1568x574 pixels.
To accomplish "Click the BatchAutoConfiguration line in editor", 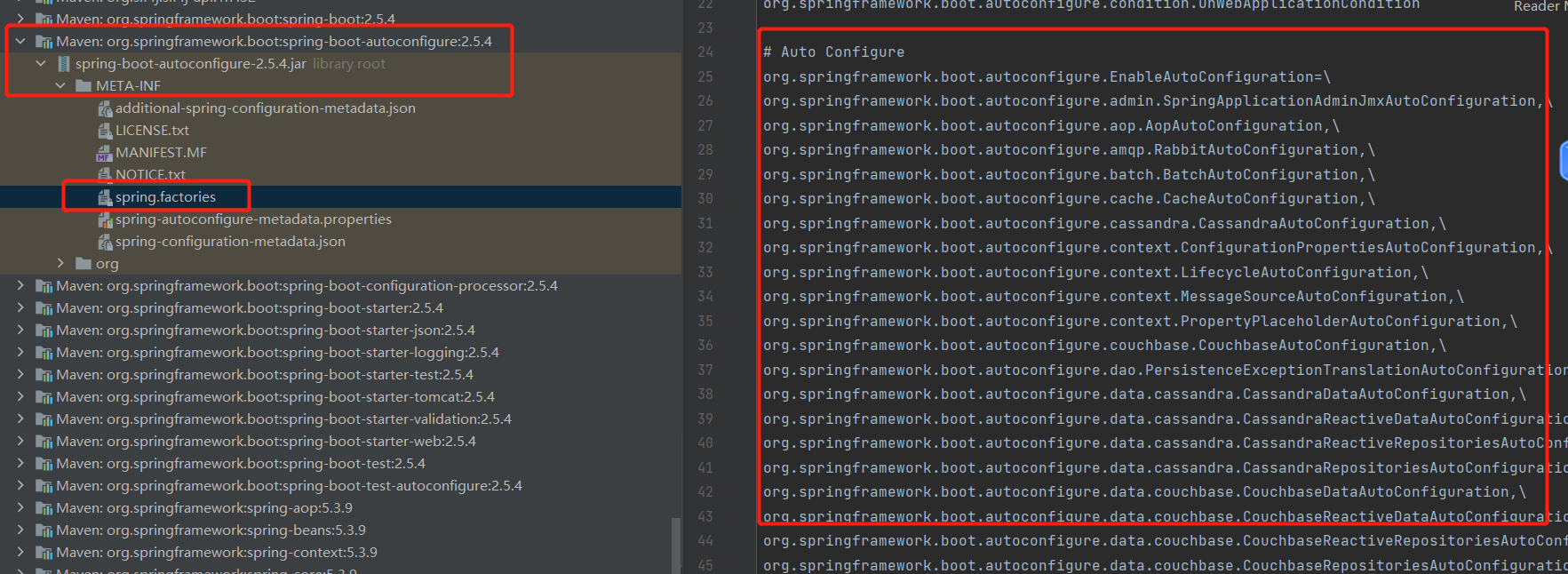I will (x=1069, y=175).
